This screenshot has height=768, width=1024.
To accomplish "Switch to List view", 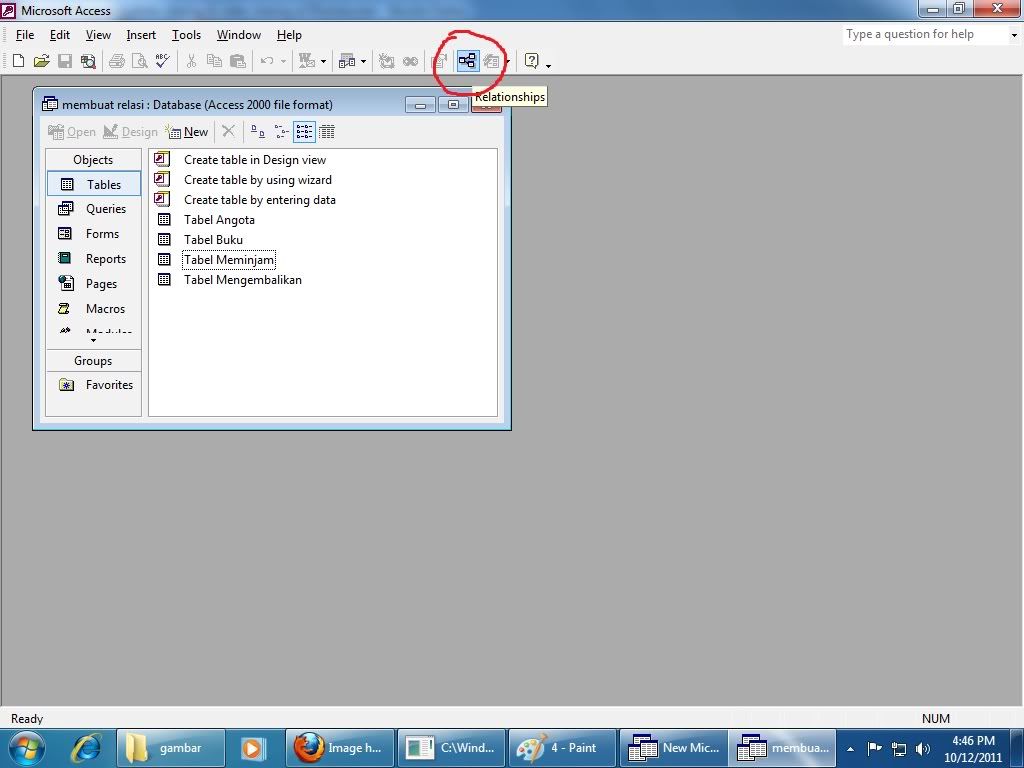I will (x=304, y=132).
